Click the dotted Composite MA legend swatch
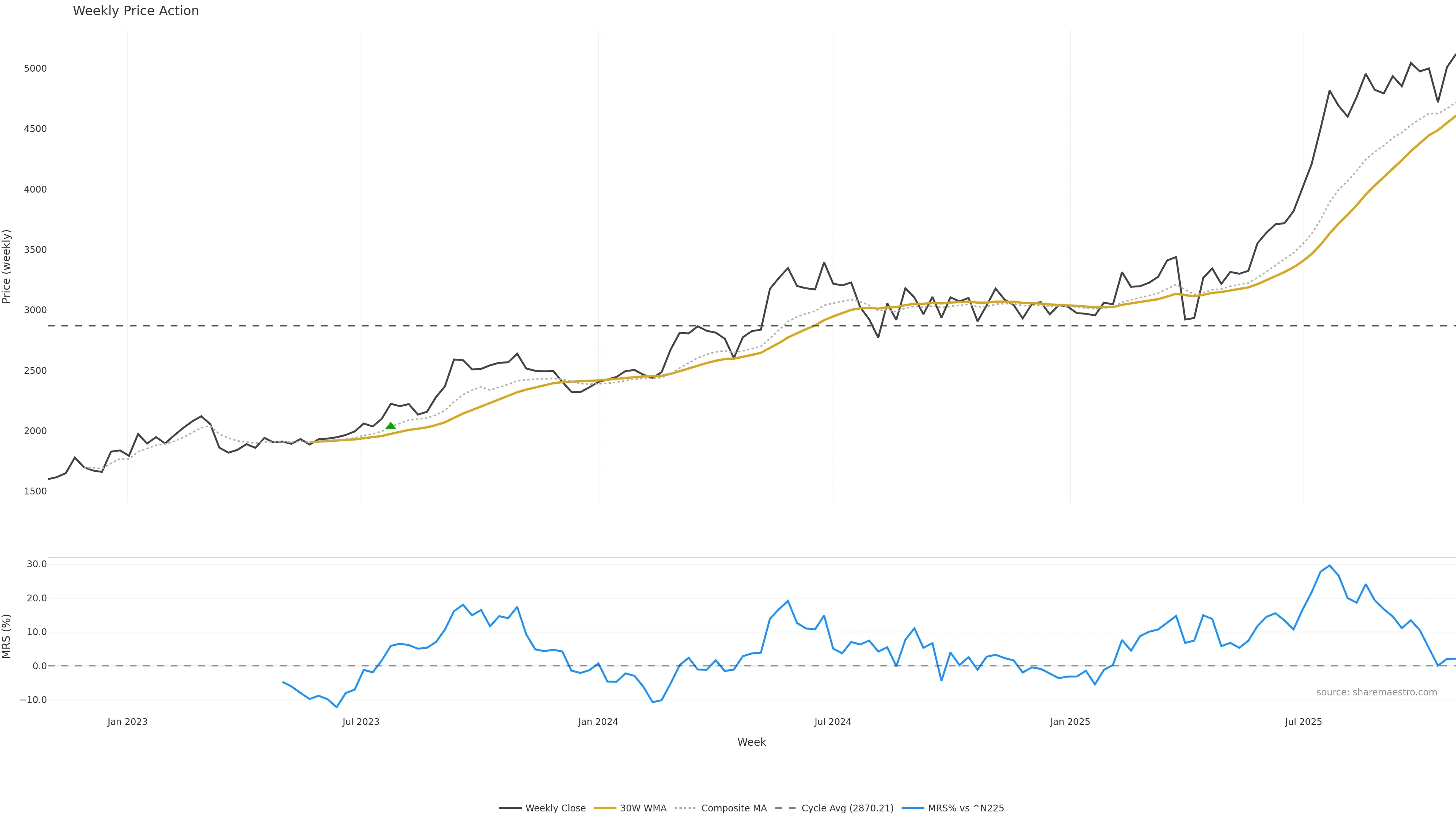The height and width of the screenshot is (819, 1456). tap(685, 808)
